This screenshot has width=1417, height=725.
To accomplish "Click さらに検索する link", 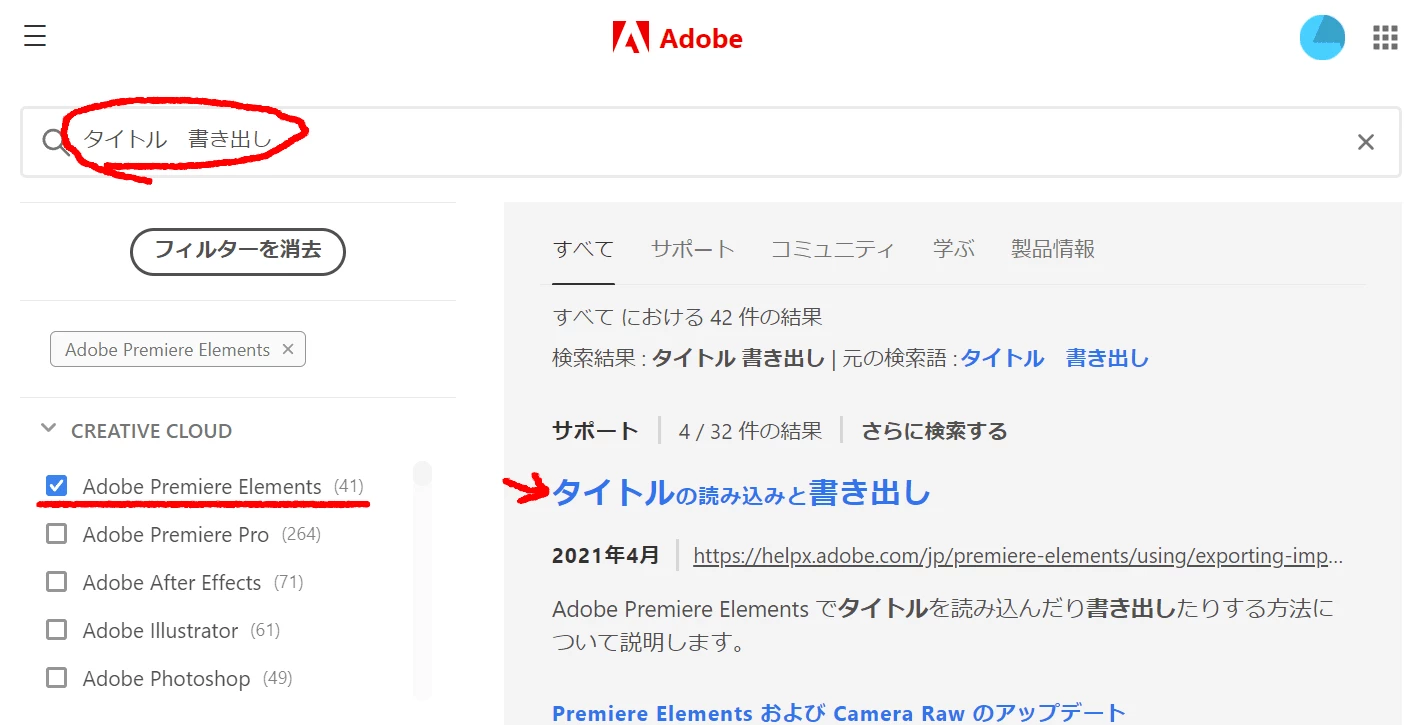I will click(x=934, y=431).
